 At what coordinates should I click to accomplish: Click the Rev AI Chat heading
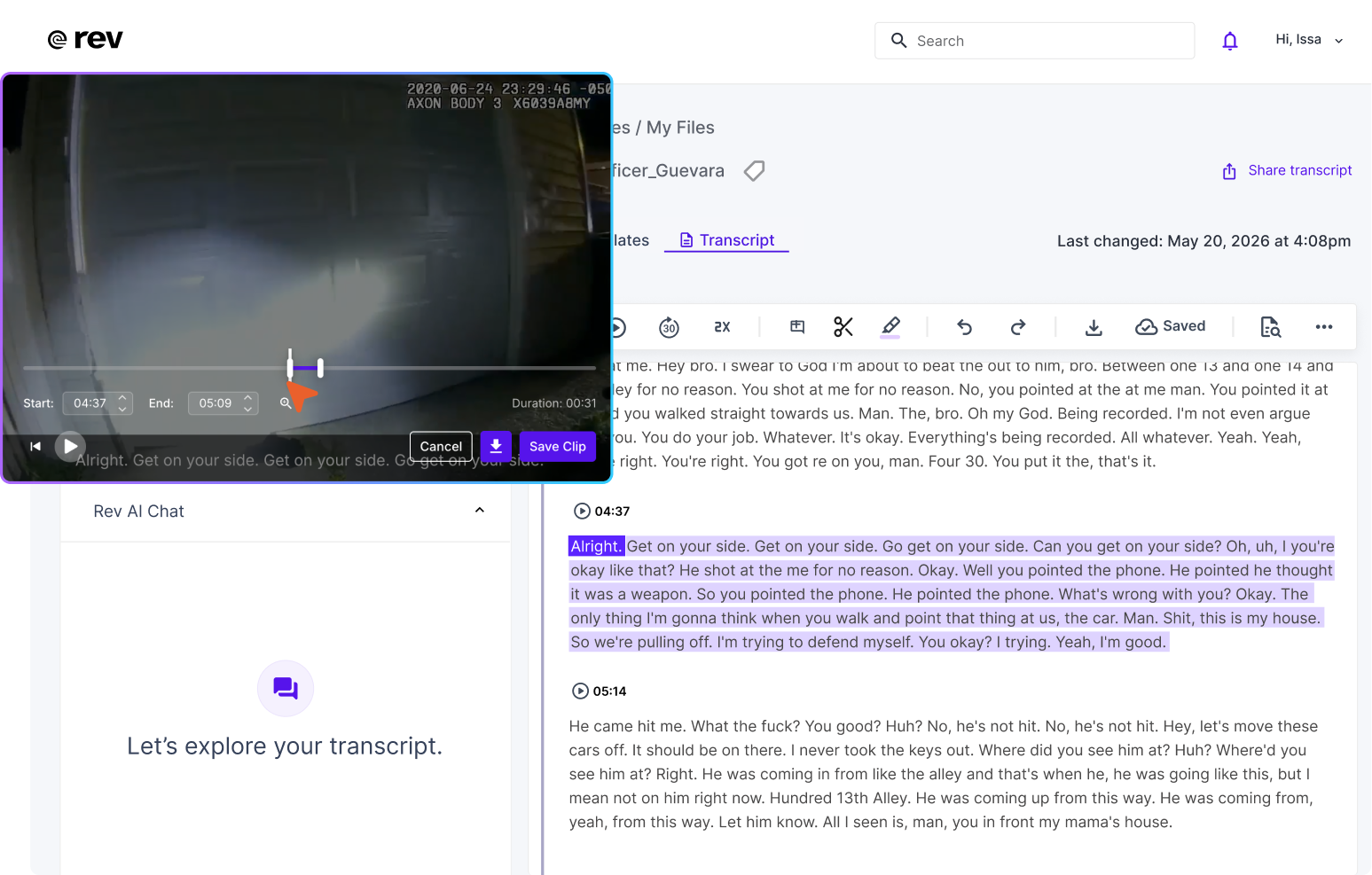click(139, 512)
